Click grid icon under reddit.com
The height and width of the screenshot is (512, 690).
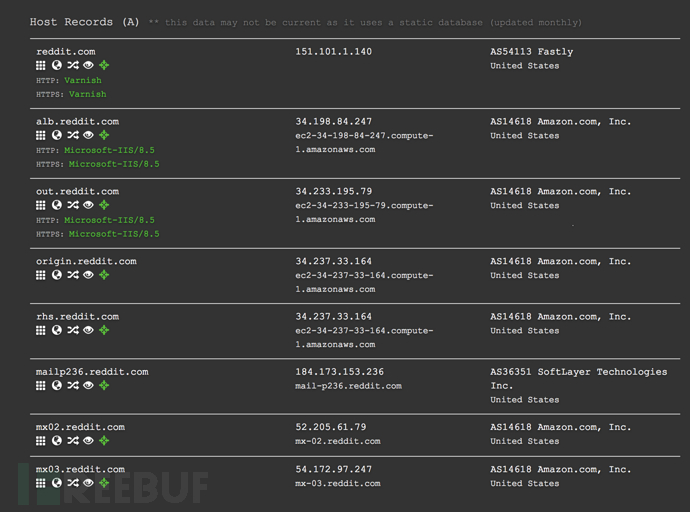tap(40, 66)
